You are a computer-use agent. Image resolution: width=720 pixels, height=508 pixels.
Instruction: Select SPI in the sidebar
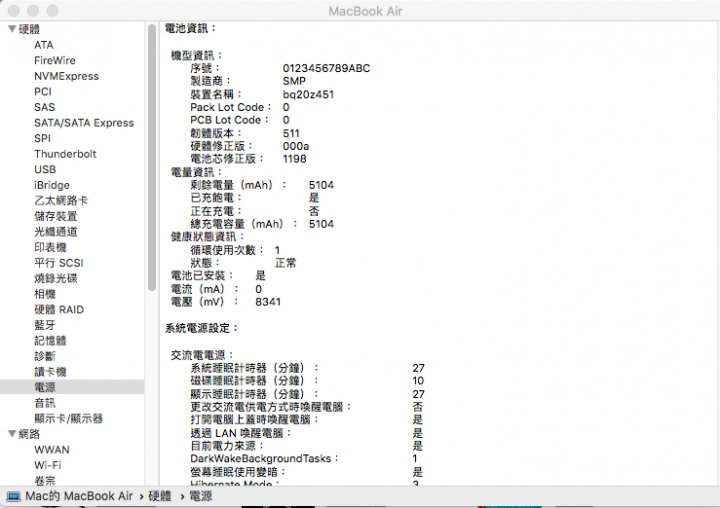pyautogui.click(x=42, y=138)
